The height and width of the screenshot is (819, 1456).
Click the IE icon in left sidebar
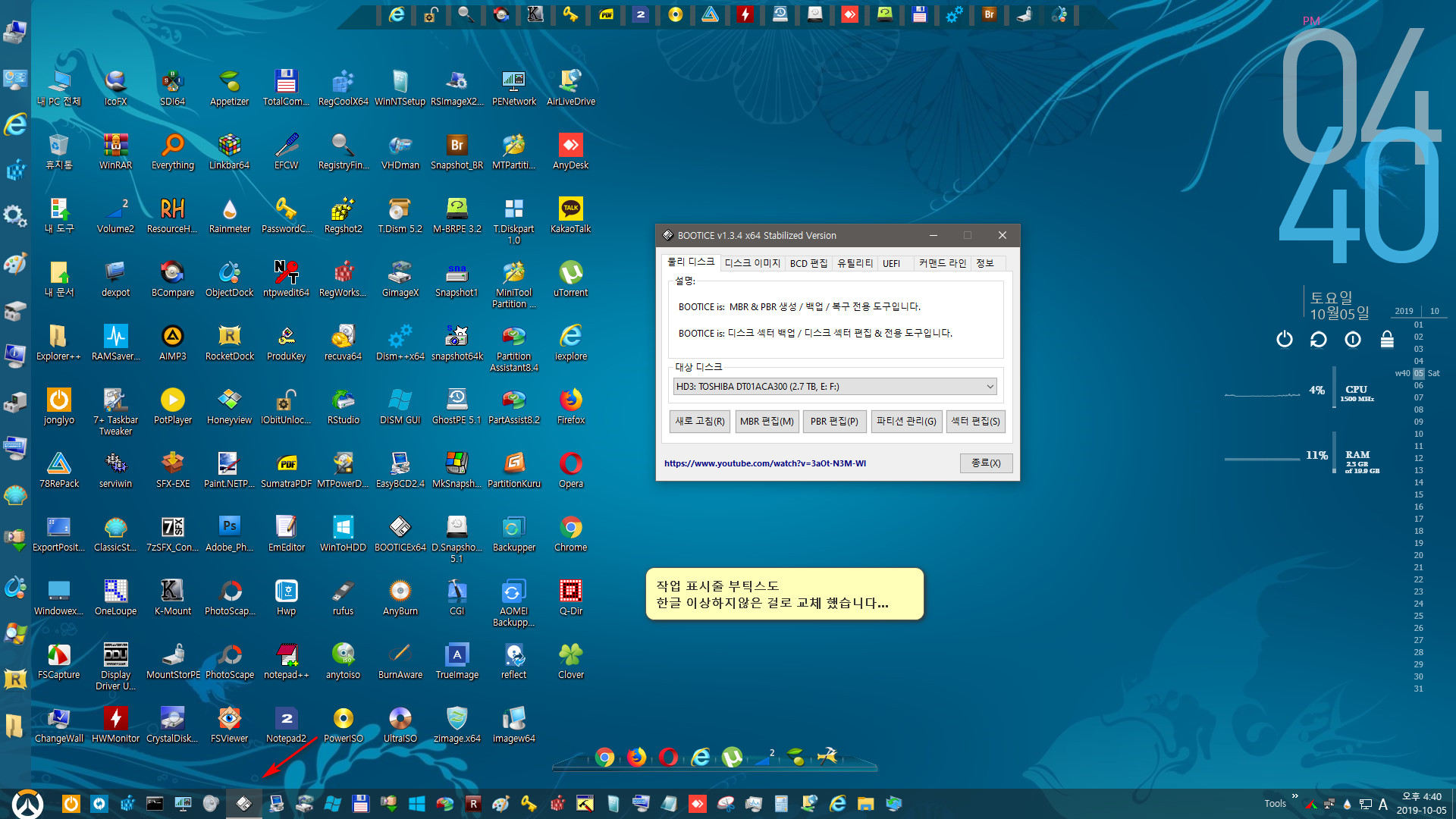click(x=15, y=124)
